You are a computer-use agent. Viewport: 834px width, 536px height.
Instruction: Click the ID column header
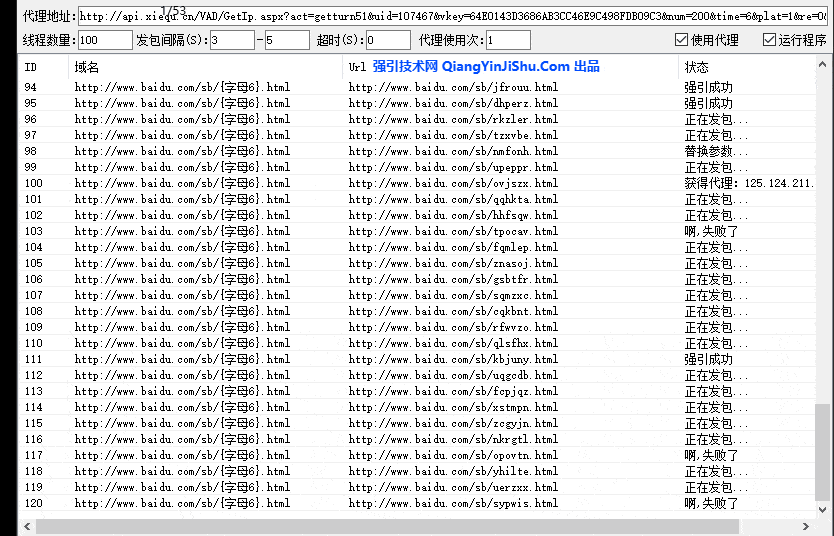[x=30, y=68]
